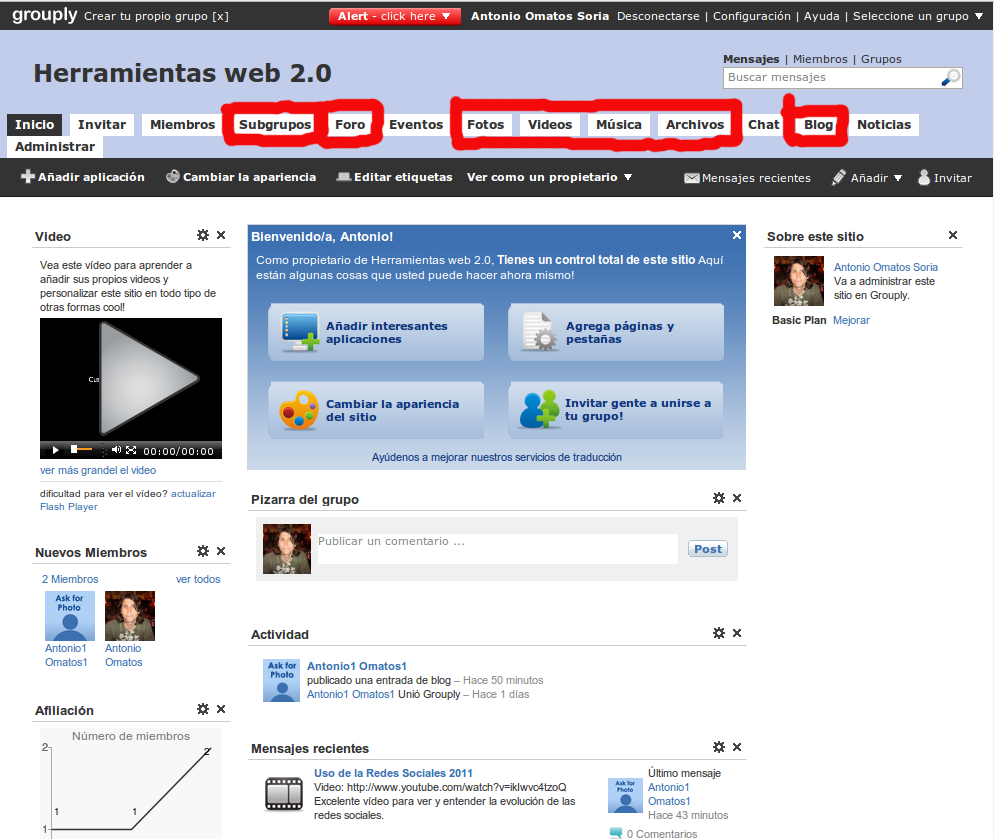Click the Añadir aplicación plus icon
Image resolution: width=994 pixels, height=839 pixels.
(x=27, y=176)
